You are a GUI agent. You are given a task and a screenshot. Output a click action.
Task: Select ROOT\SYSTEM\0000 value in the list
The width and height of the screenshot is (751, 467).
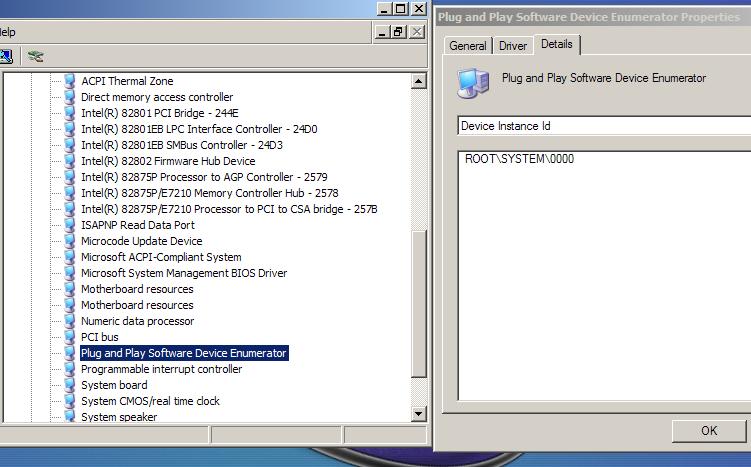coord(519,159)
